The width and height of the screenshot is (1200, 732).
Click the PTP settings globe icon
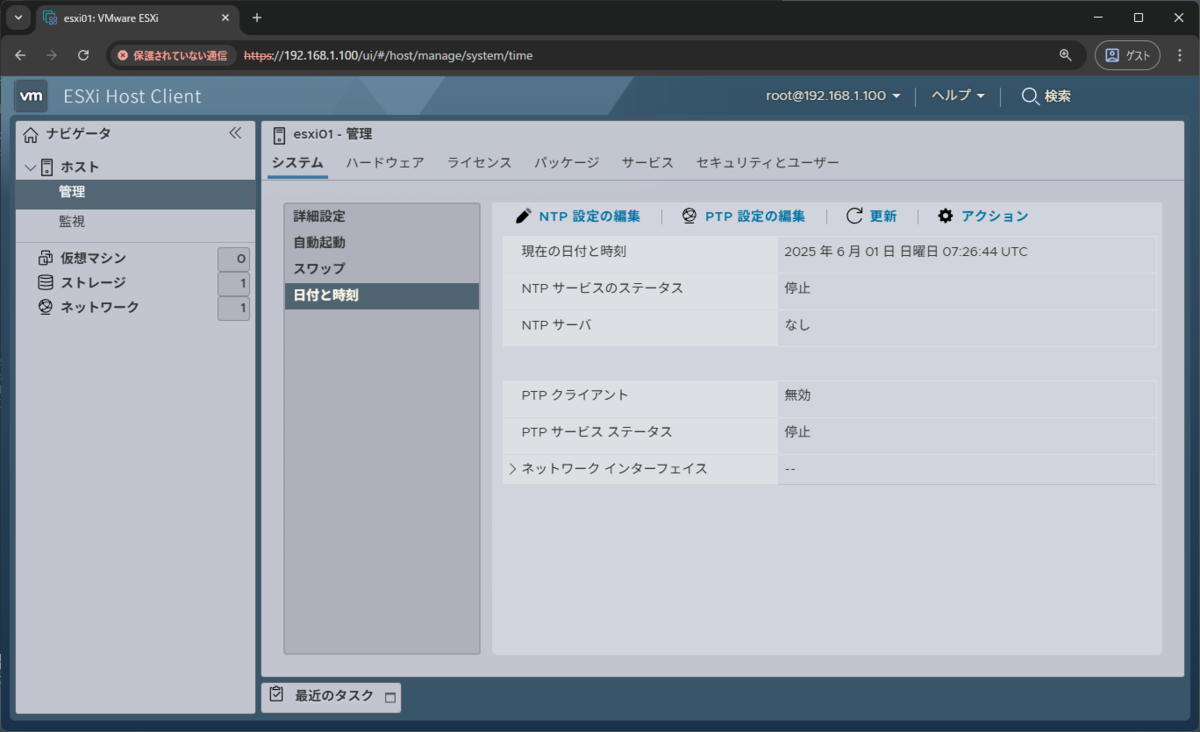(x=690, y=216)
